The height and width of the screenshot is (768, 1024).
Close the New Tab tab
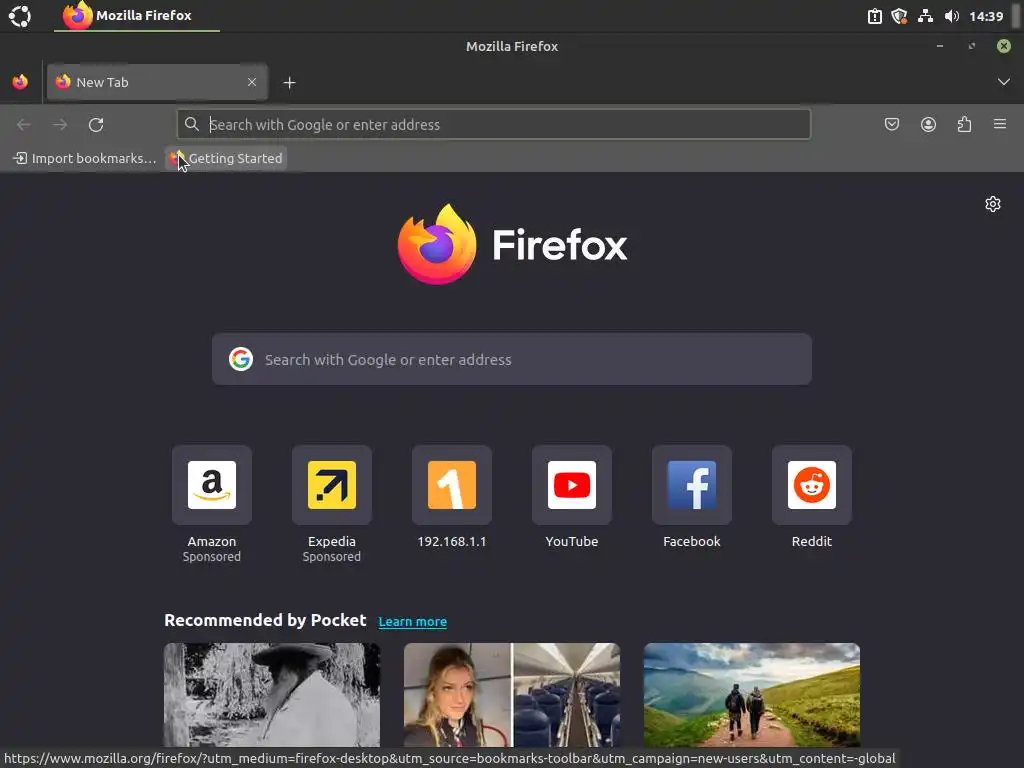pyautogui.click(x=251, y=82)
